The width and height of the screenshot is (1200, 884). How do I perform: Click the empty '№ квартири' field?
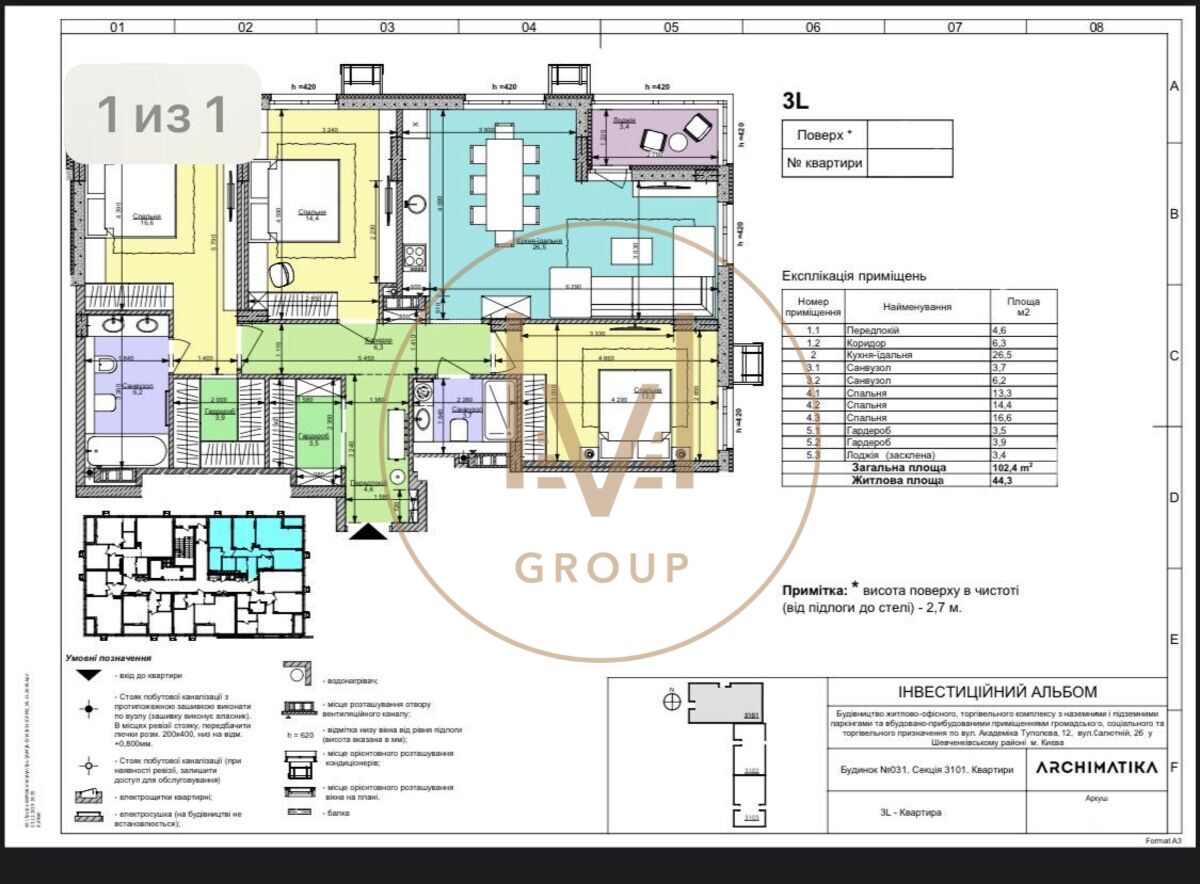pos(909,163)
